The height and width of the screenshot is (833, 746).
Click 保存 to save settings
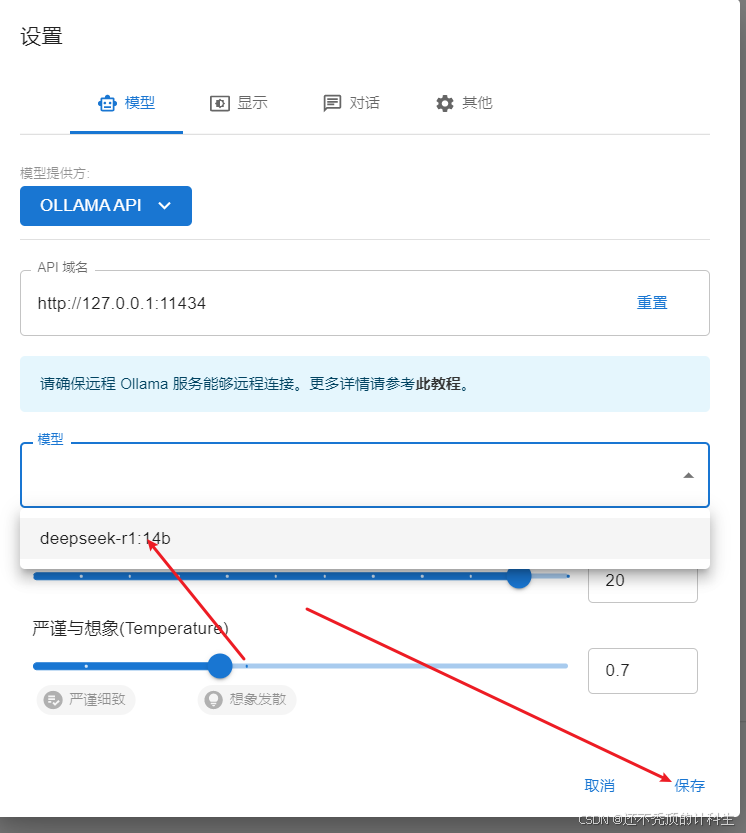pyautogui.click(x=690, y=785)
